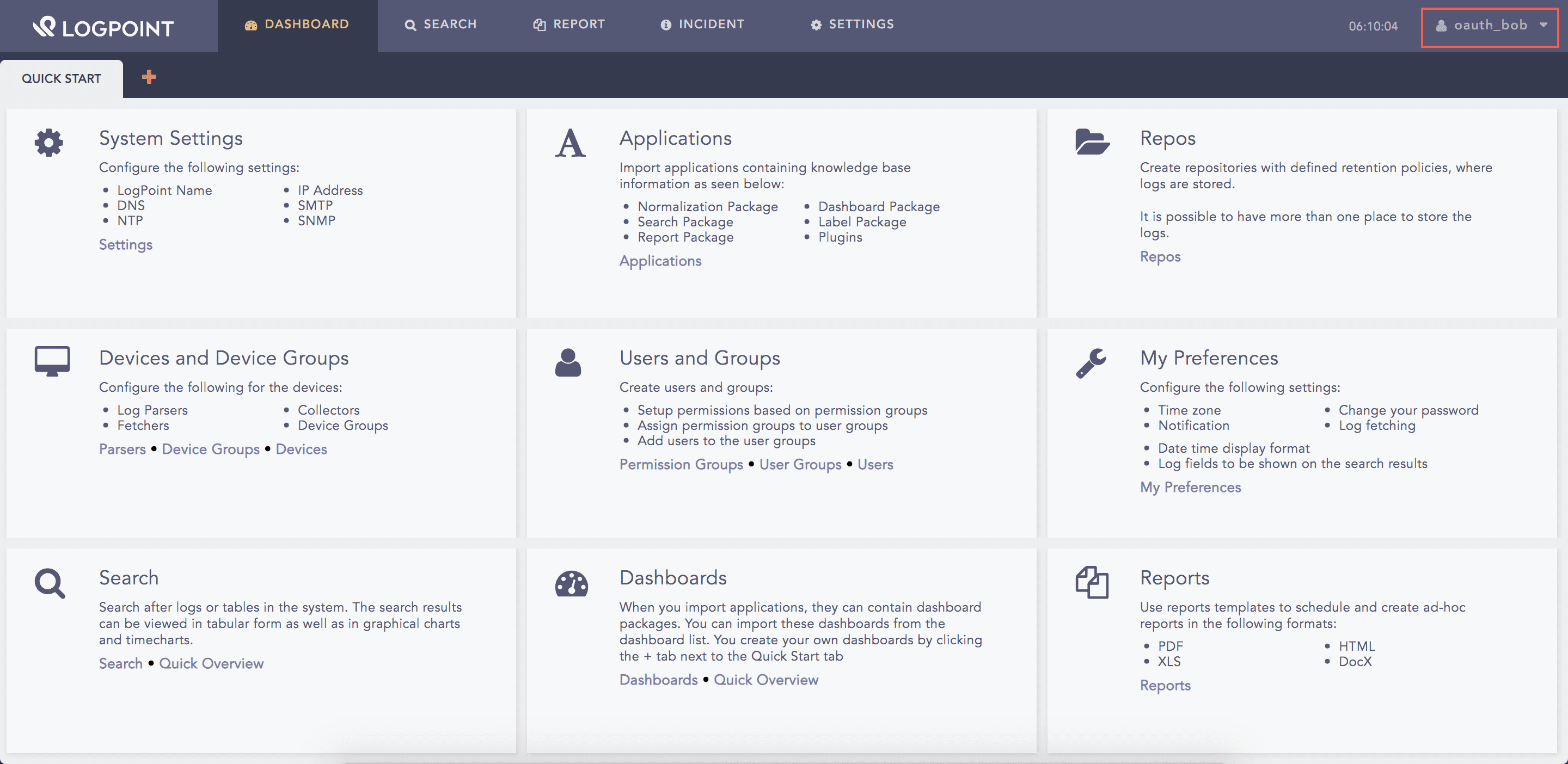Expand the oauth_bob user dropdown
This screenshot has height=764, width=1568.
pos(1490,26)
